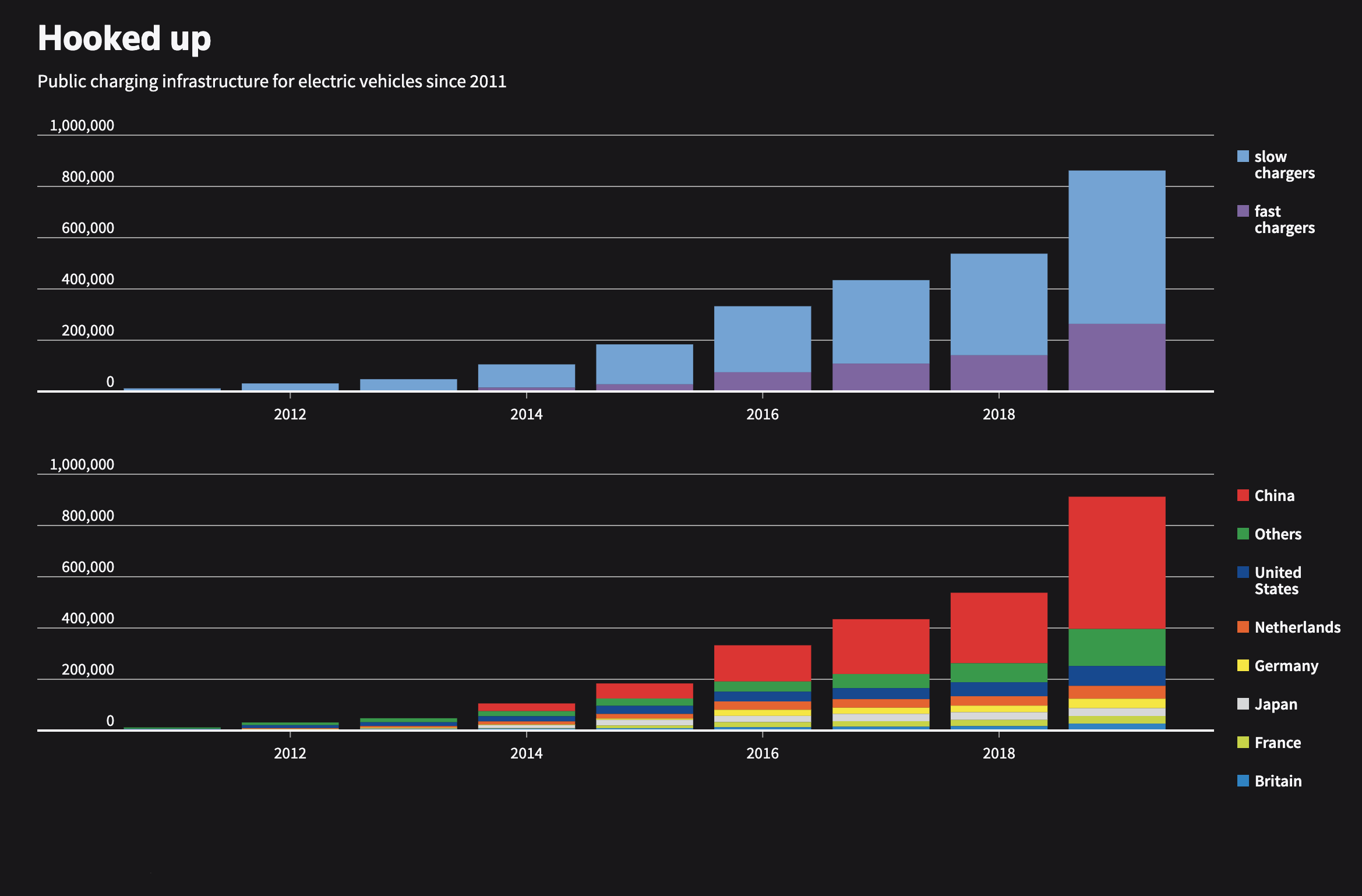Screen dimensions: 1362x896
Task: Click the 2019 Others green bar segment
Action: [1117, 647]
